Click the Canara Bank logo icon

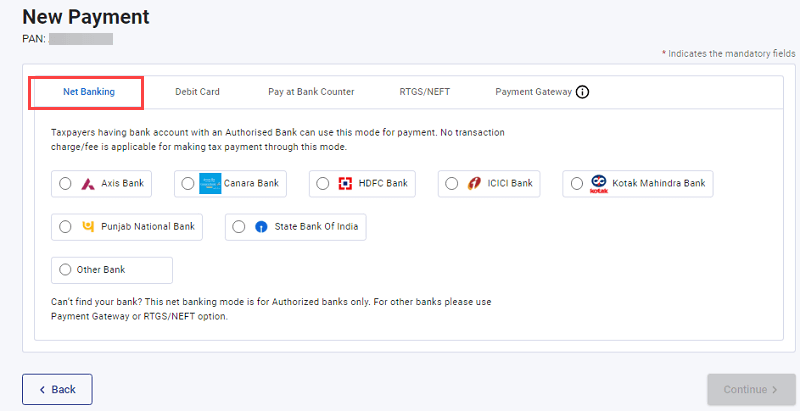click(x=210, y=184)
